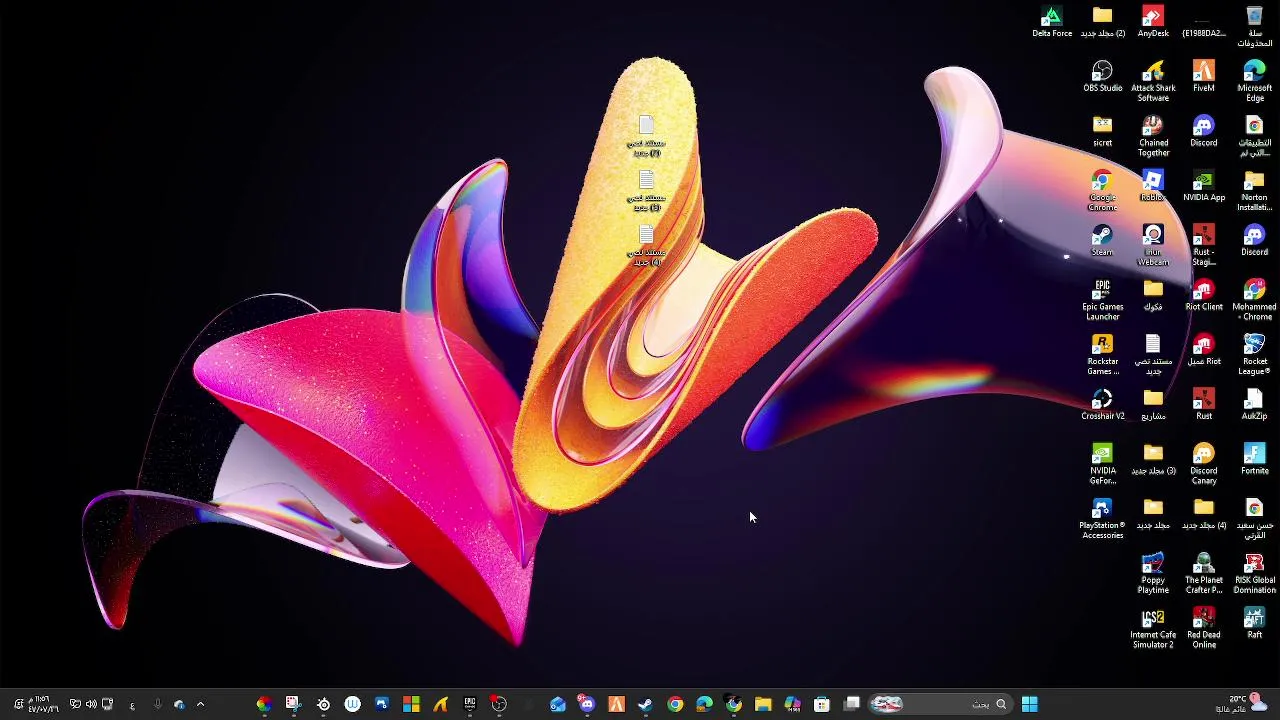Select the secret folder on desktop

(x=1102, y=132)
